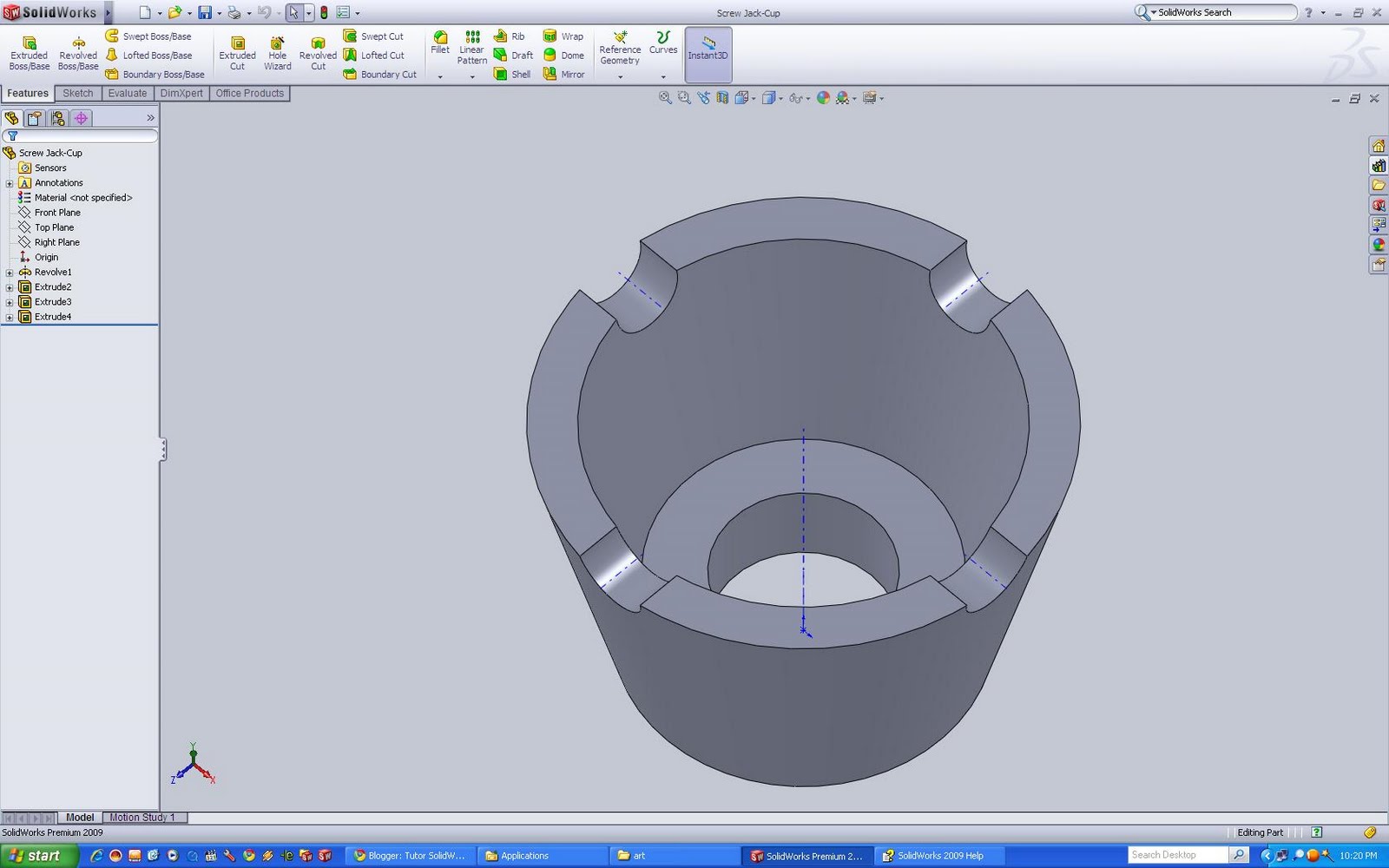Open the DimXpert tab
Screen dimensions: 1389x868
coord(181,93)
